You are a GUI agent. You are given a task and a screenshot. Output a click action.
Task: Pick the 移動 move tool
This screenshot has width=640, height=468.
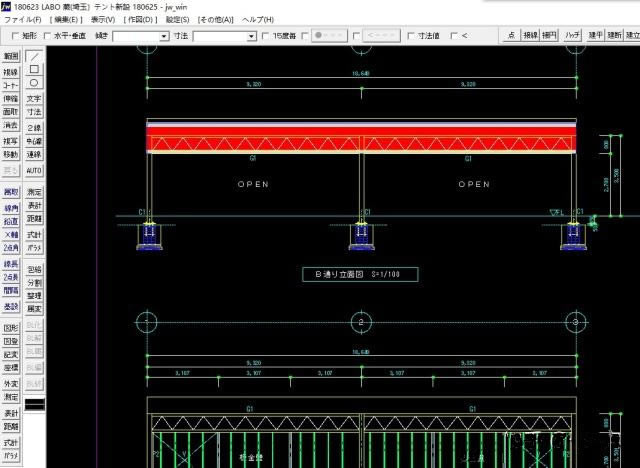[11, 154]
